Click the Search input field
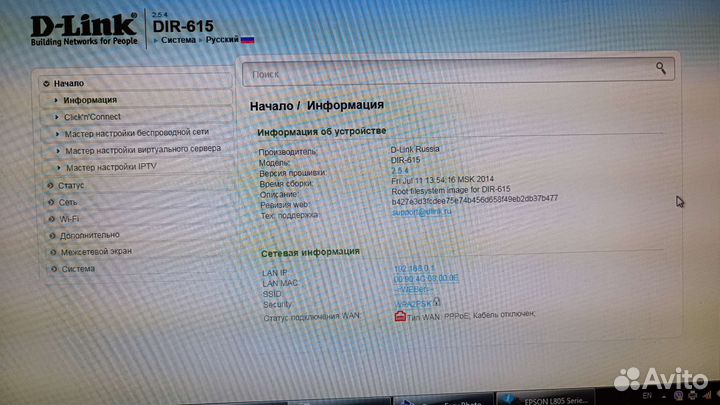Viewport: 720px width, 405px height. coord(458,71)
